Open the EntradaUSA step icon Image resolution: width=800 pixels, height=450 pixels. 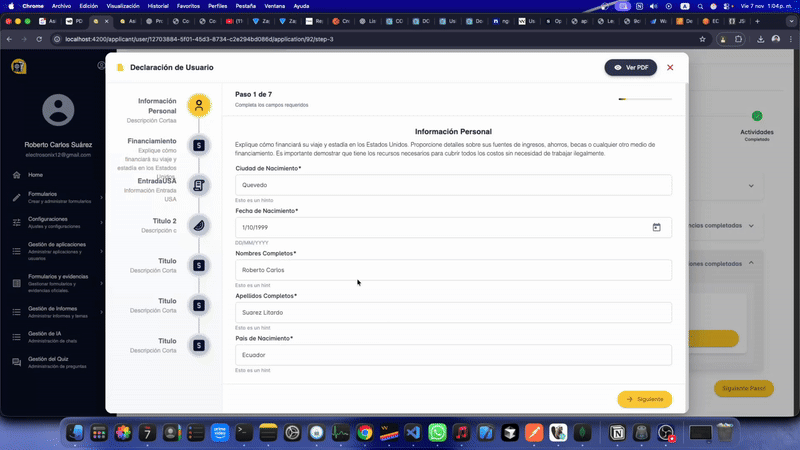tap(199, 185)
